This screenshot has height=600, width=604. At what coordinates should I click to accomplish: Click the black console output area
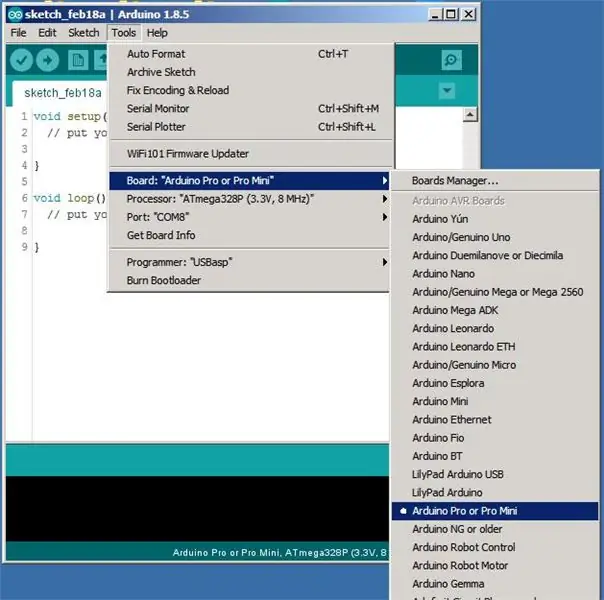197,508
